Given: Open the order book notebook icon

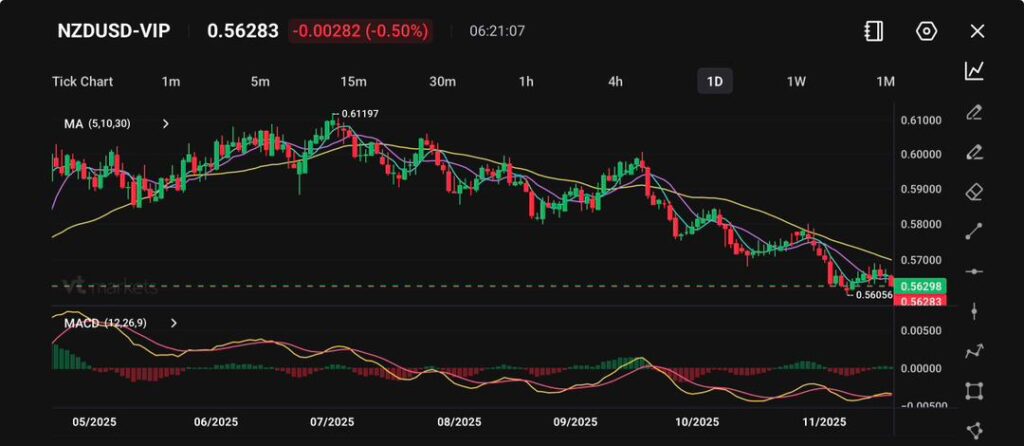Looking at the screenshot, I should tap(873, 31).
